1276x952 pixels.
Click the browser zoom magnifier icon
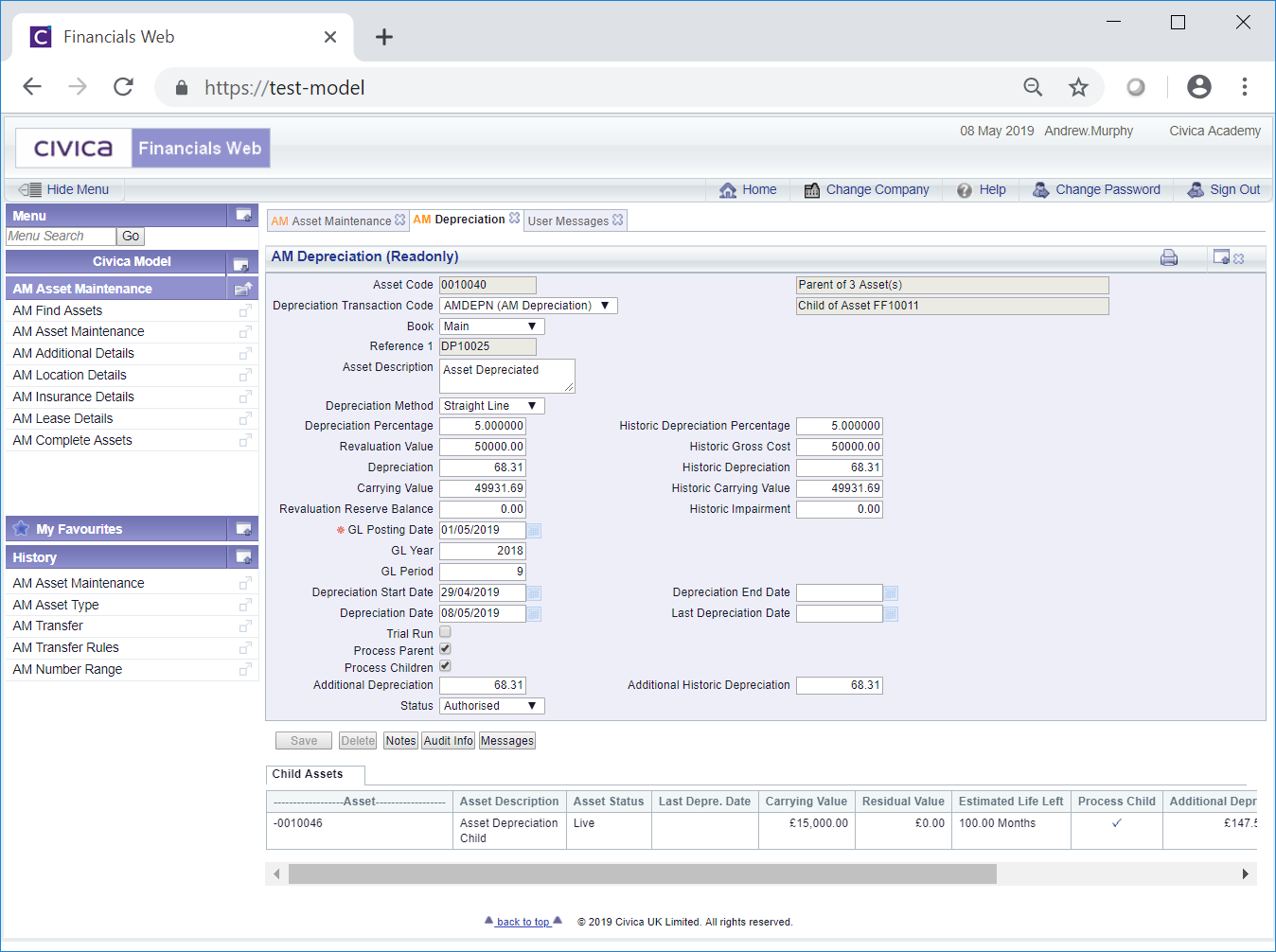pos(1033,87)
